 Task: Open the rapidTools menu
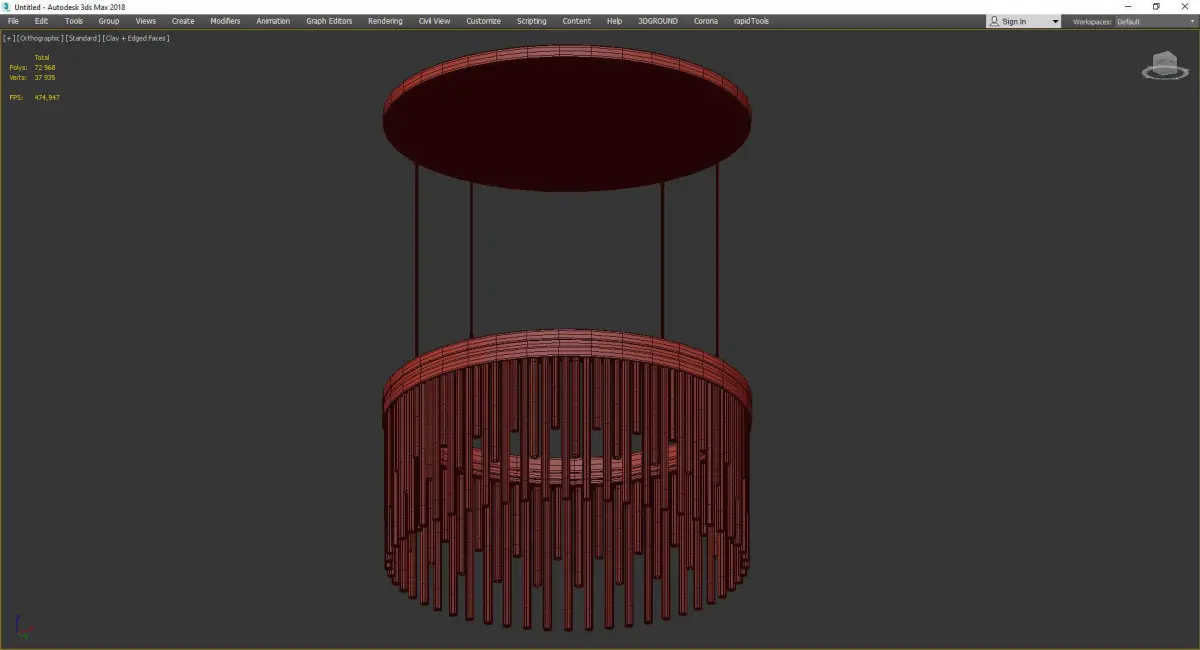[x=750, y=21]
